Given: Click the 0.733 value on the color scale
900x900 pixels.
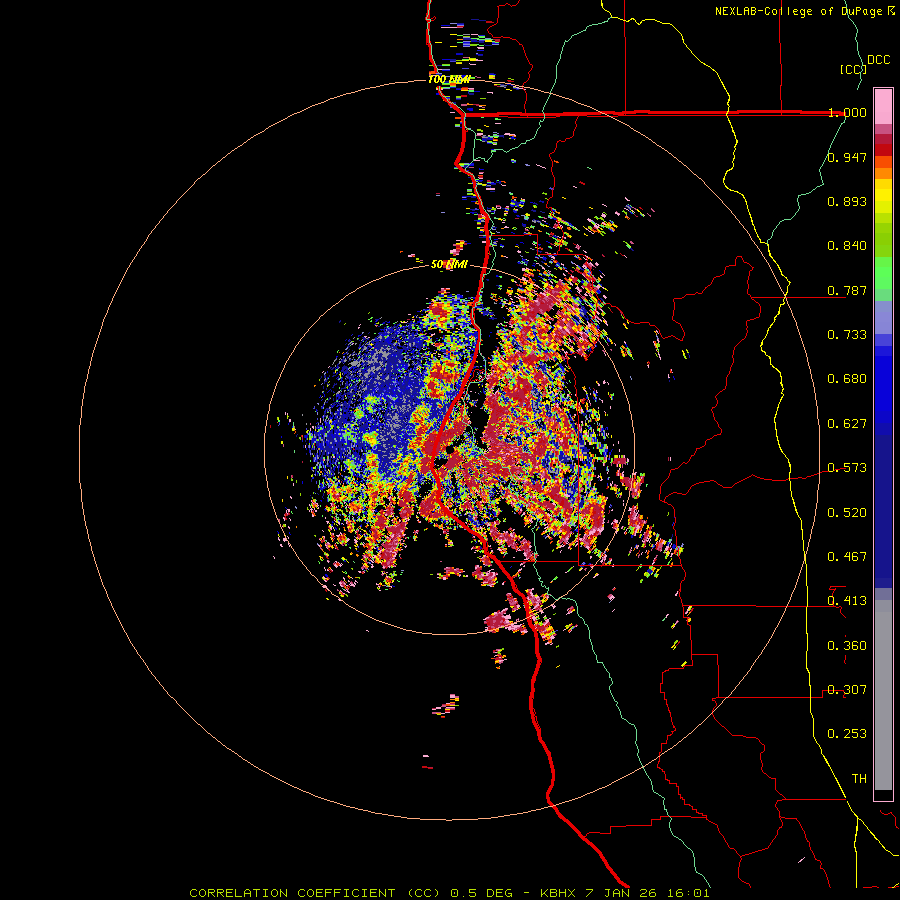Looking at the screenshot, I should [x=847, y=335].
